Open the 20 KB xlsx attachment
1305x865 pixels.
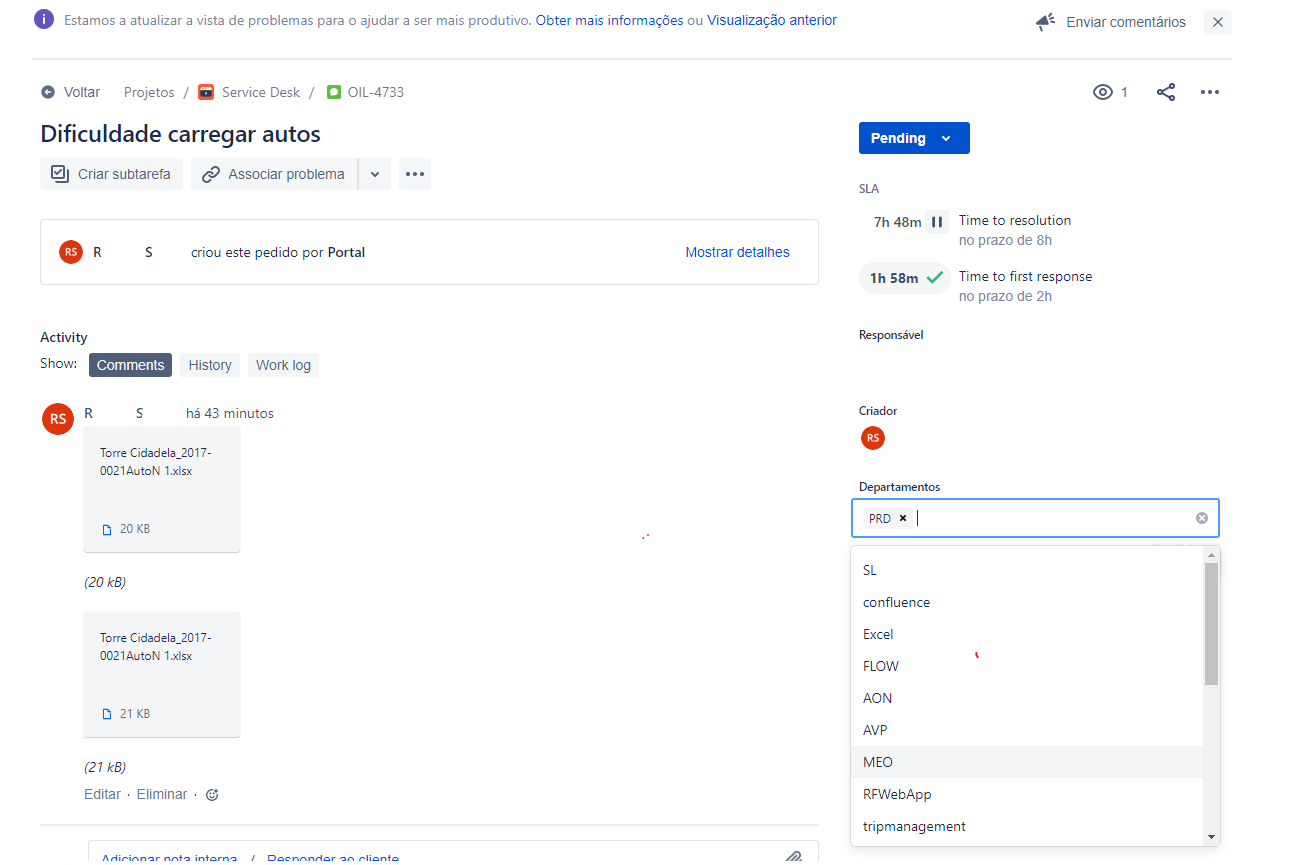click(x=162, y=489)
